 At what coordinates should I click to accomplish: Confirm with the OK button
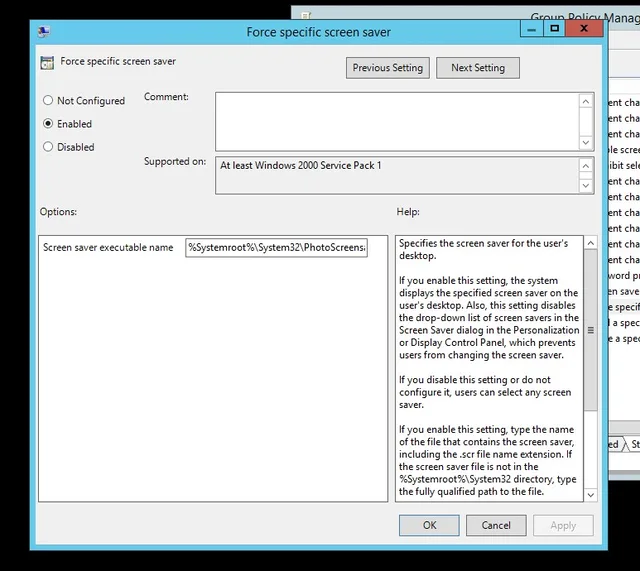(x=429, y=525)
